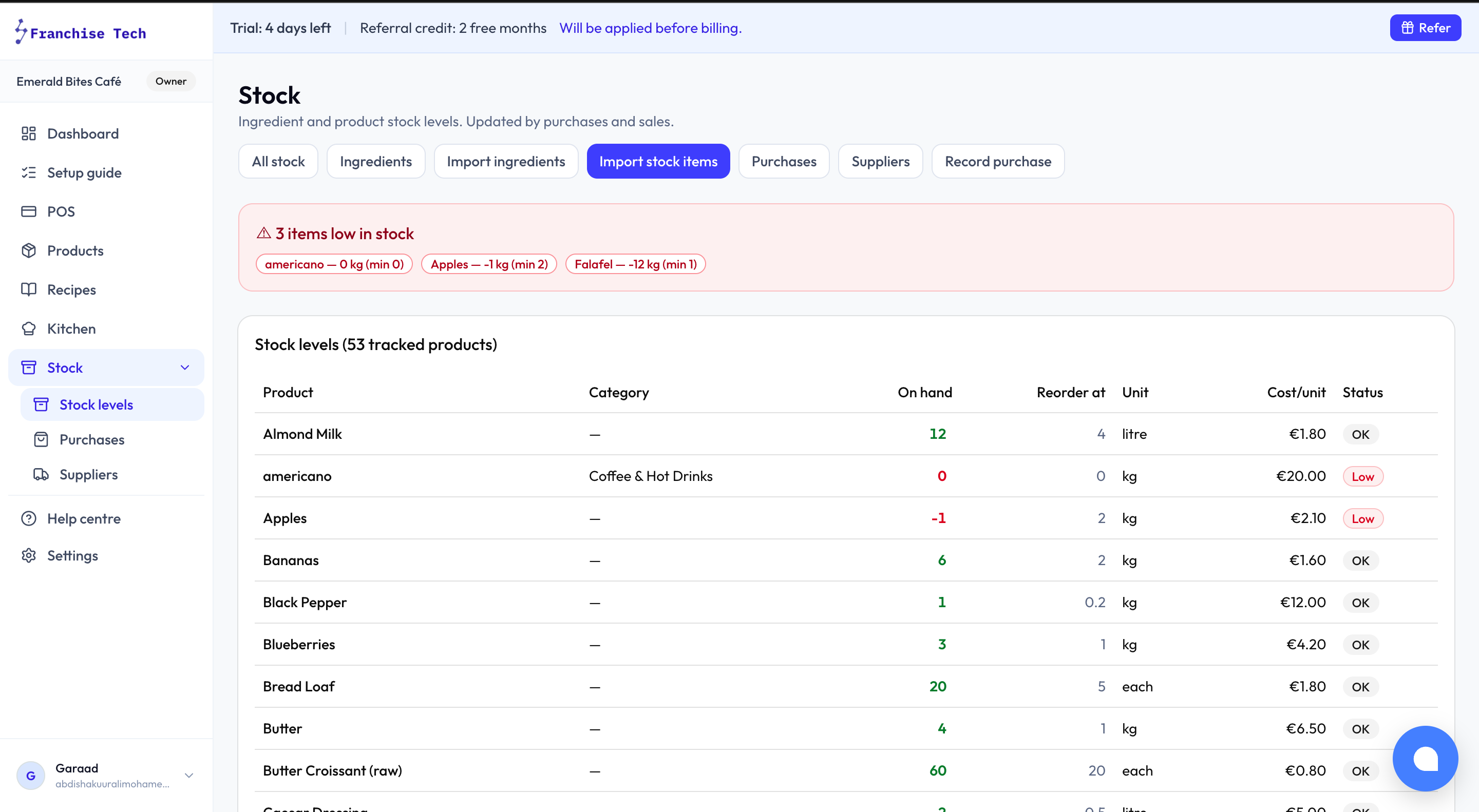Select the Record purchase tab
The height and width of the screenshot is (812, 1479).
click(x=998, y=161)
